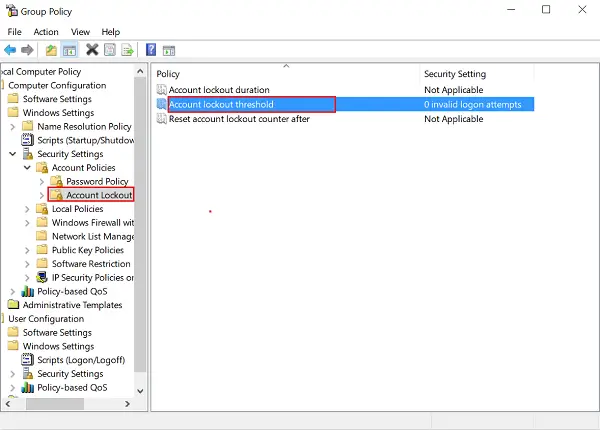600x430 pixels.
Task: Click the Local Policies folder icon
Action: point(42,208)
